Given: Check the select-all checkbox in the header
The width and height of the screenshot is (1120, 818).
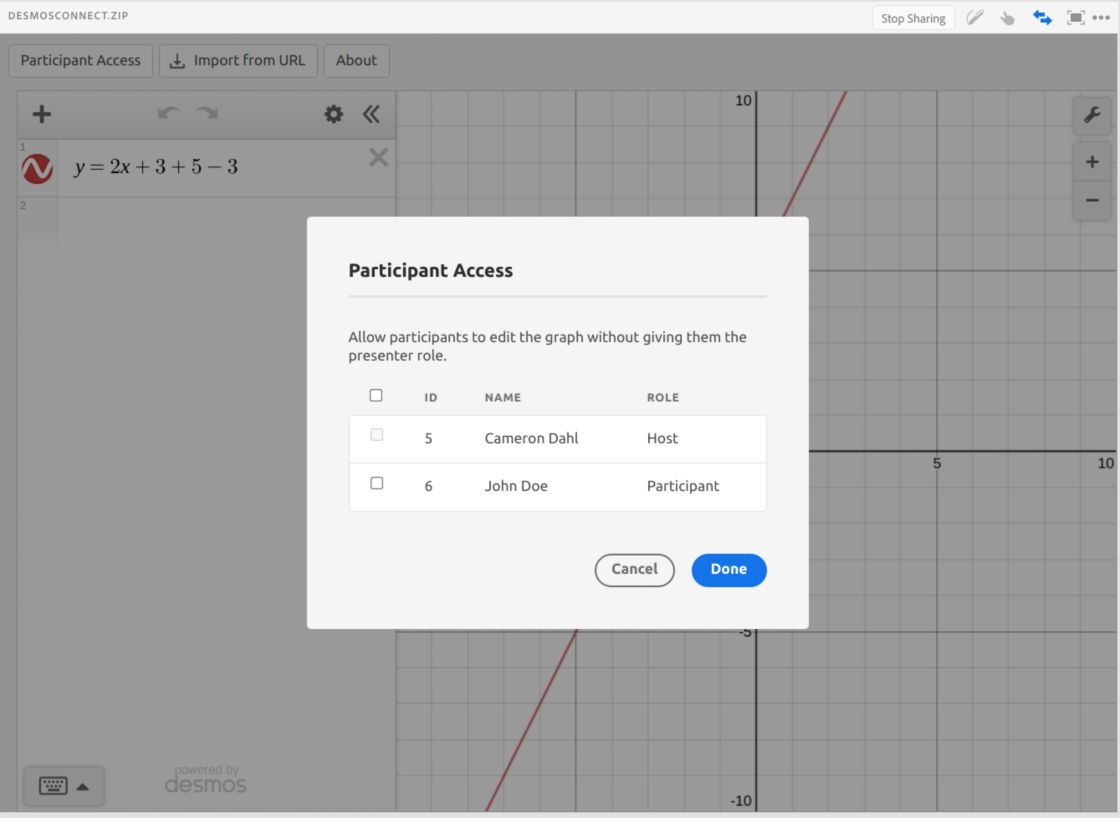Looking at the screenshot, I should [376, 395].
